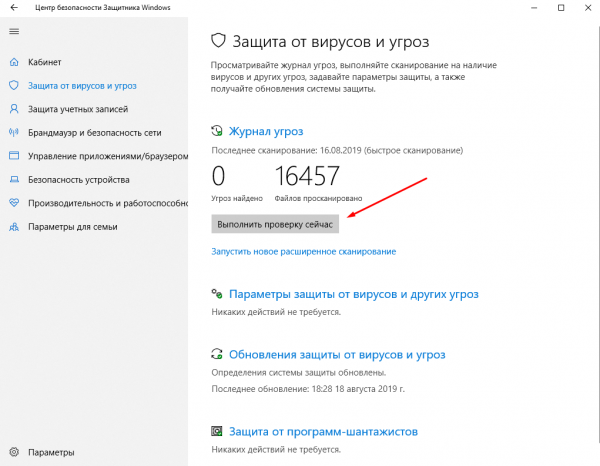
Task: Click the shield icon beside the page heading
Action: tap(218, 41)
